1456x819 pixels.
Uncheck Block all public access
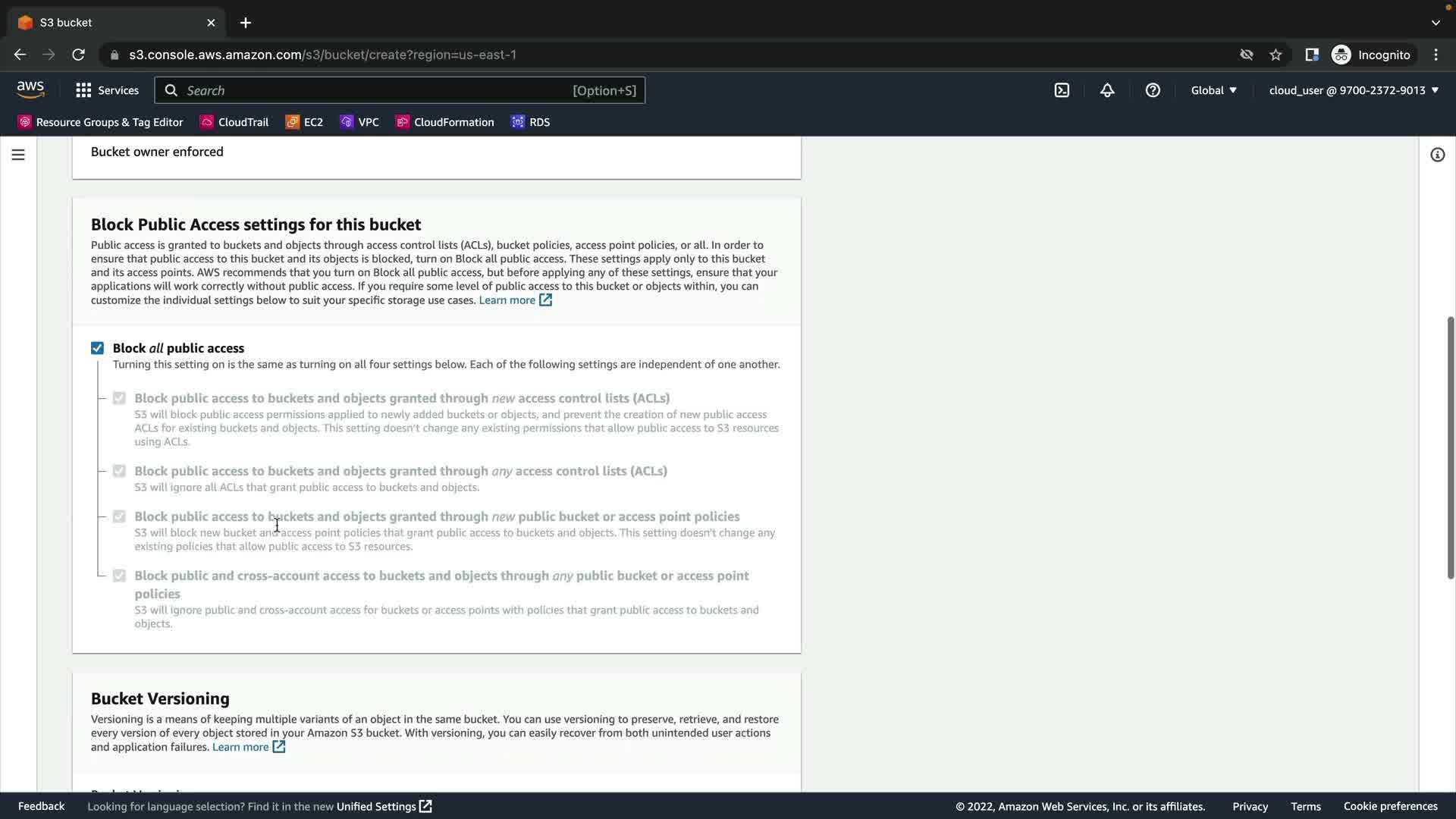pyautogui.click(x=97, y=348)
